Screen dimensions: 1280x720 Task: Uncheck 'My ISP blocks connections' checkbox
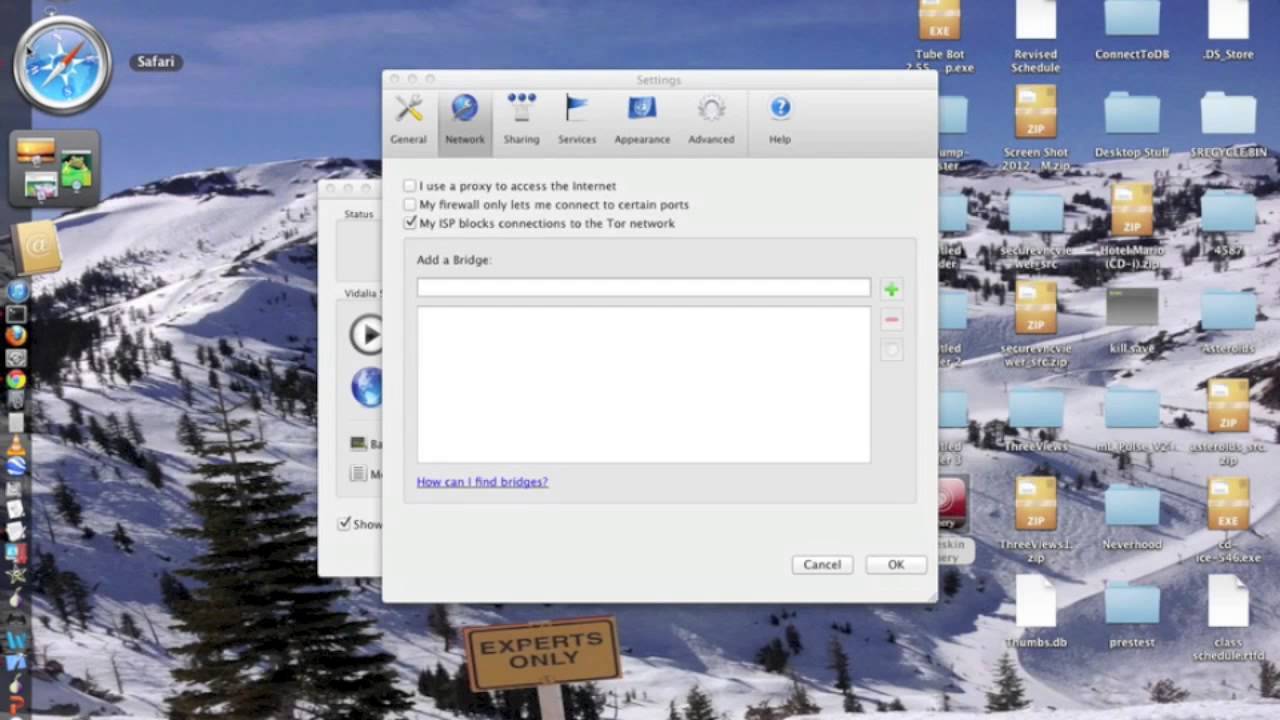(x=410, y=223)
